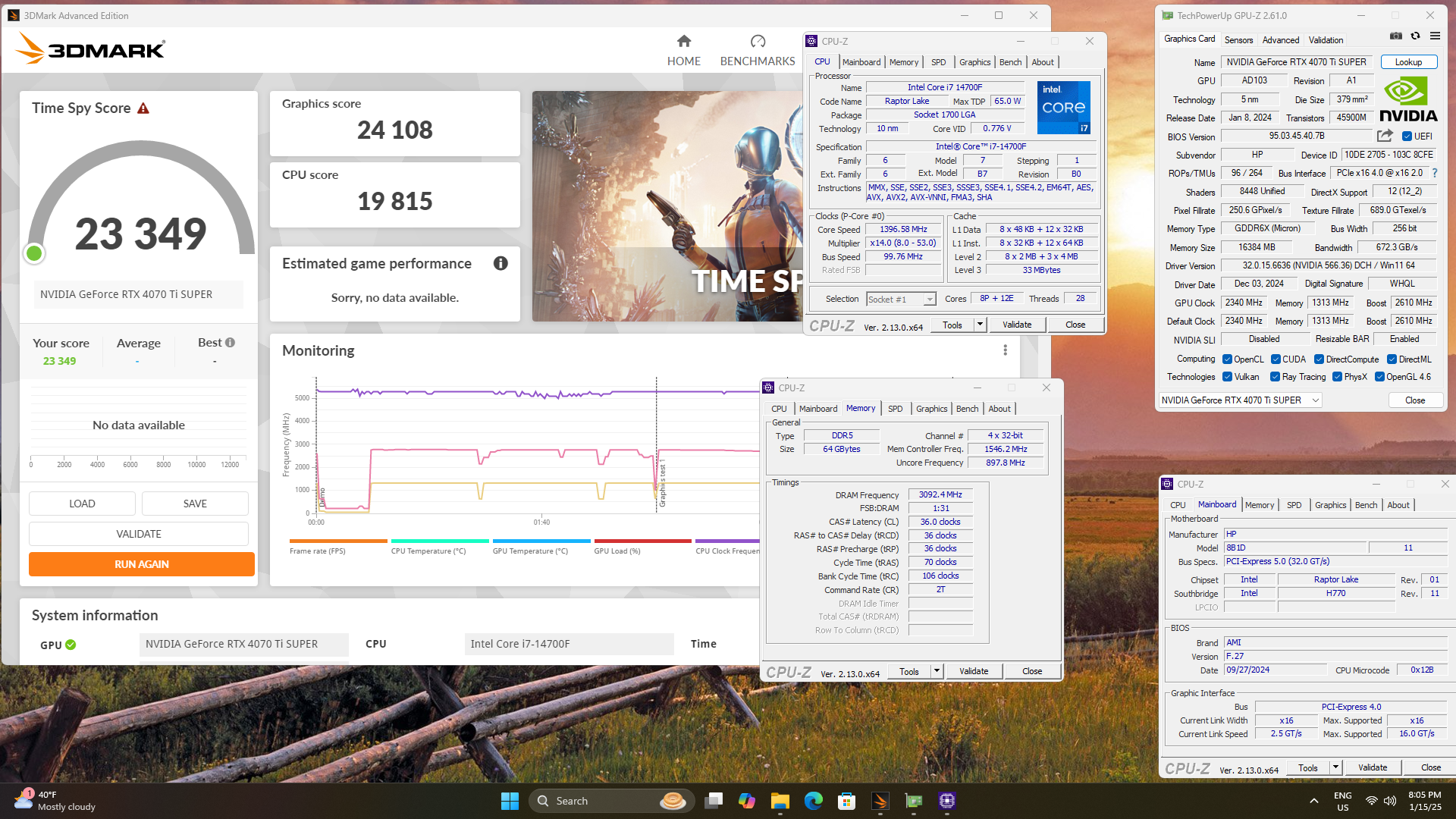The height and width of the screenshot is (819, 1456).
Task: Open the GPU-Z hamburger menu
Action: (x=1435, y=36)
